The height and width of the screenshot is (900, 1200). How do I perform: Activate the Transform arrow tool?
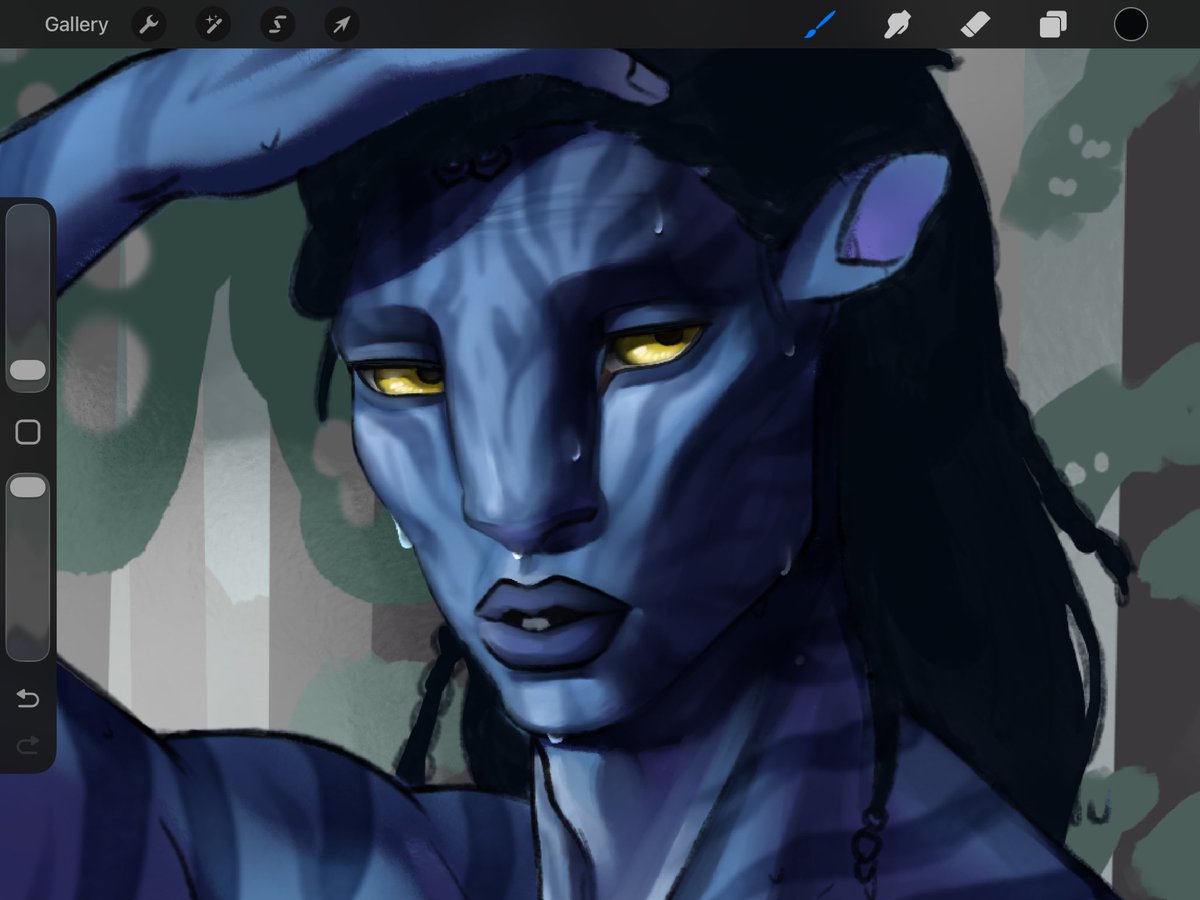[x=342, y=25]
